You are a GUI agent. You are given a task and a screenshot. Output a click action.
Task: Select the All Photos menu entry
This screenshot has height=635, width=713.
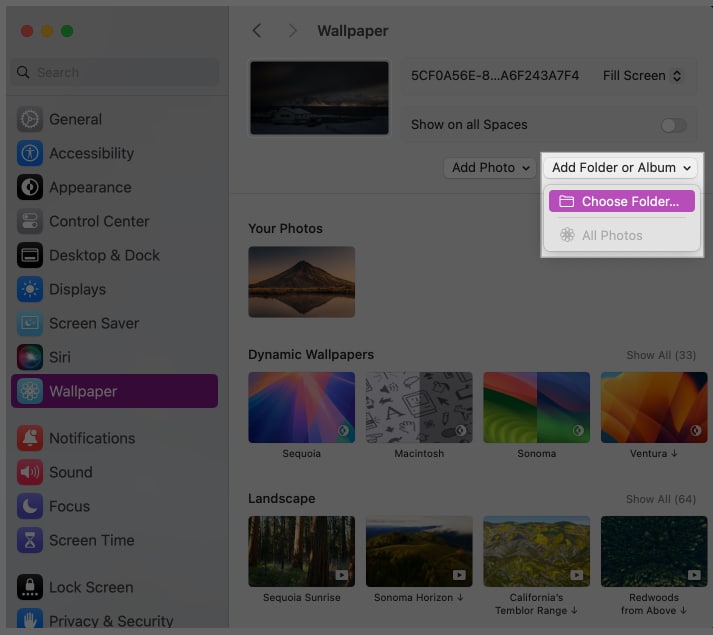pos(622,235)
